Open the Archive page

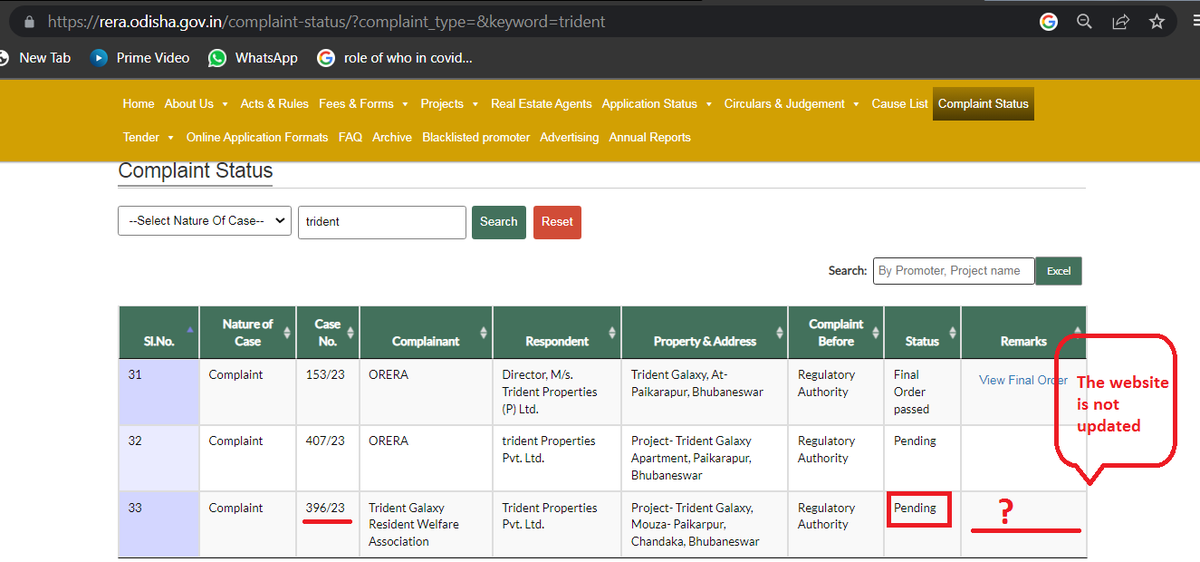pyautogui.click(x=392, y=138)
